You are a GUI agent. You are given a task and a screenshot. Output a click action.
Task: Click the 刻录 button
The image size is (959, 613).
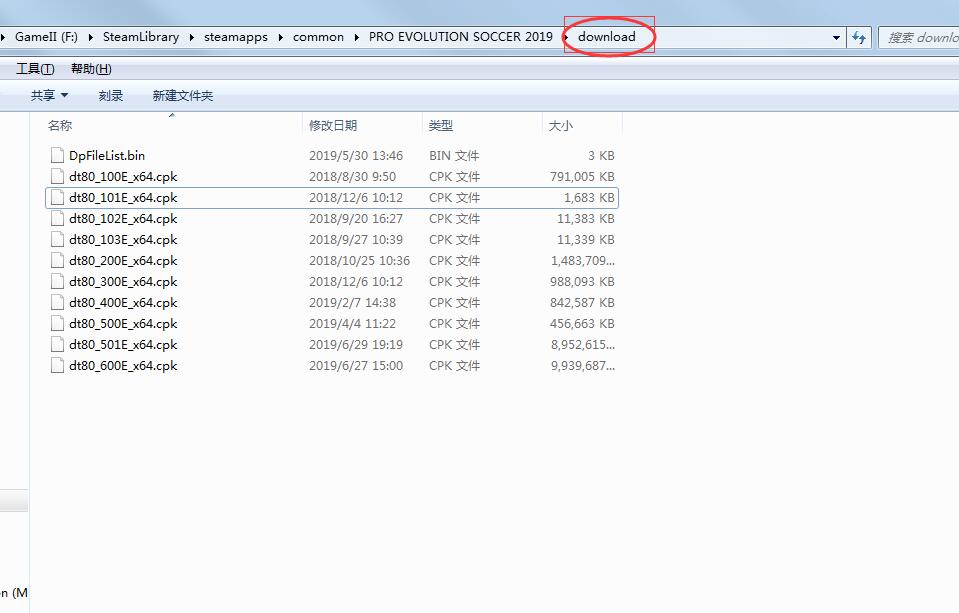(x=111, y=96)
